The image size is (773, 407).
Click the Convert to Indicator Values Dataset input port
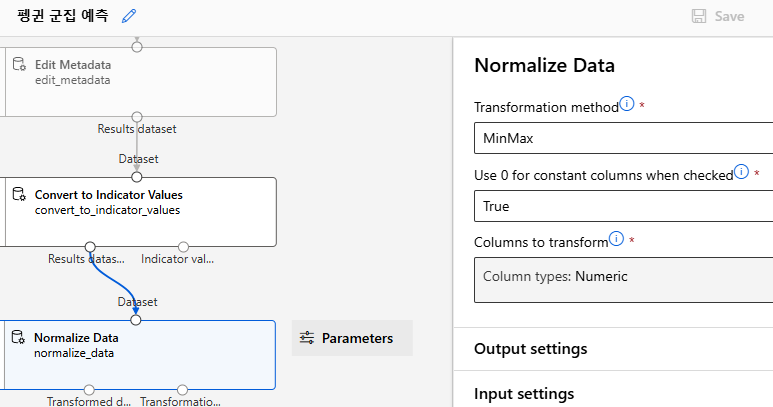[x=137, y=177]
